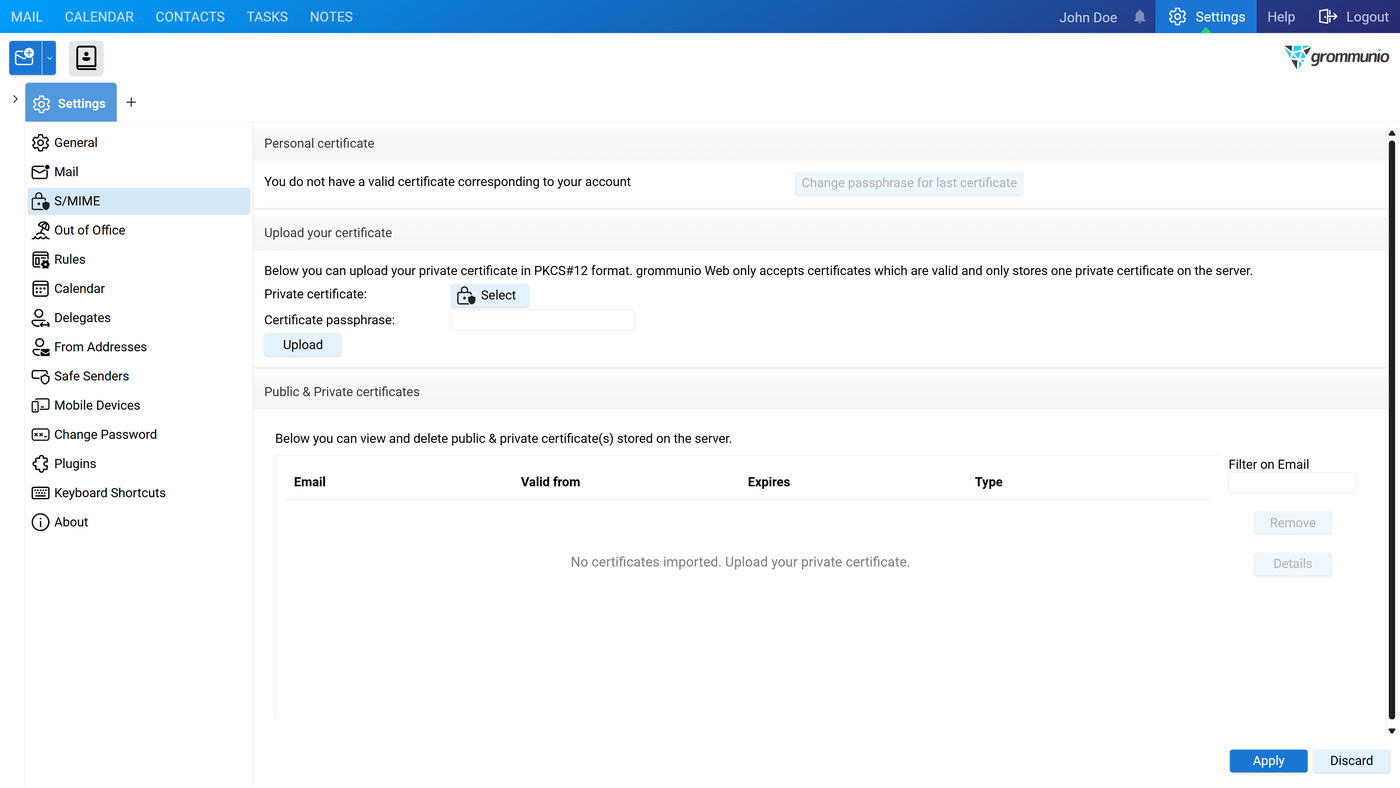Click the Logout text link
Image resolution: width=1400 pixels, height=788 pixels.
coord(1367,17)
